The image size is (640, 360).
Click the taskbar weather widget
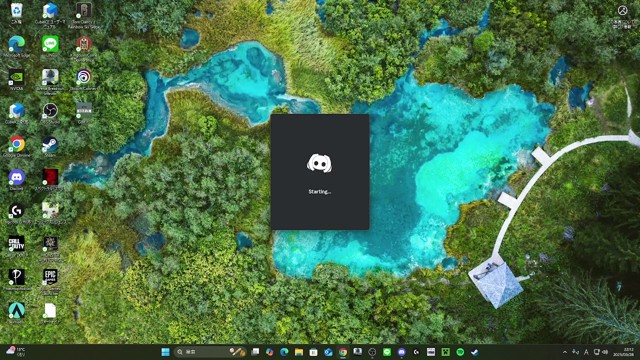(16, 352)
